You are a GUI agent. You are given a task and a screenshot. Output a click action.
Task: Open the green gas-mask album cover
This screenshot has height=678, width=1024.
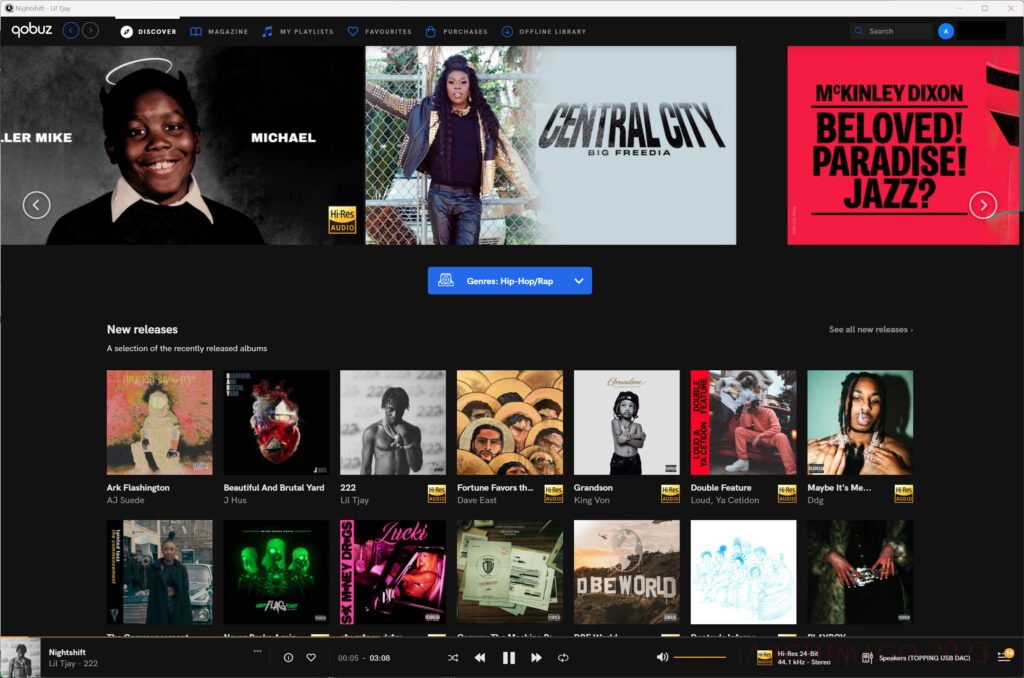pyautogui.click(x=276, y=572)
